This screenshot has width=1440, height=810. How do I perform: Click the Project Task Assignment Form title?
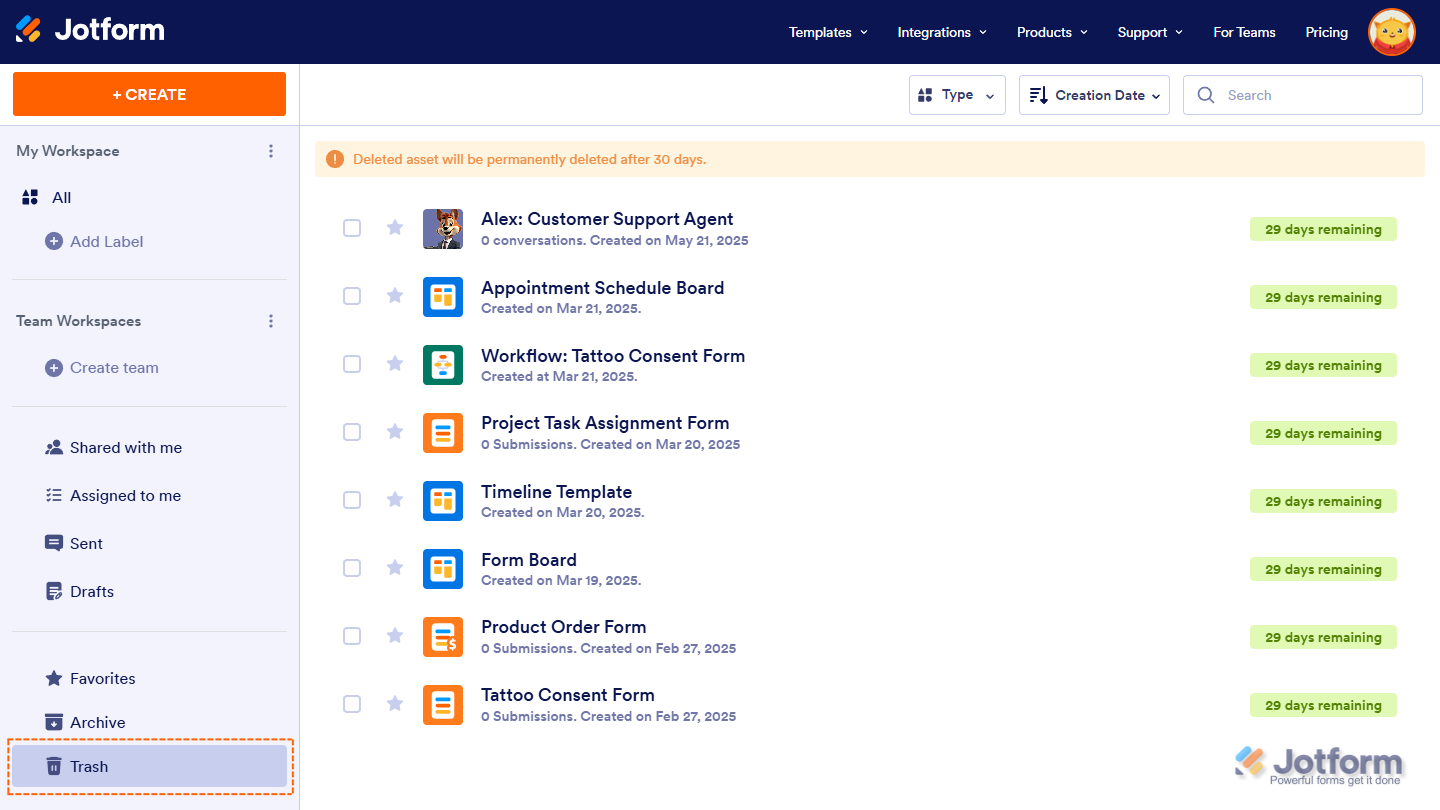605,423
